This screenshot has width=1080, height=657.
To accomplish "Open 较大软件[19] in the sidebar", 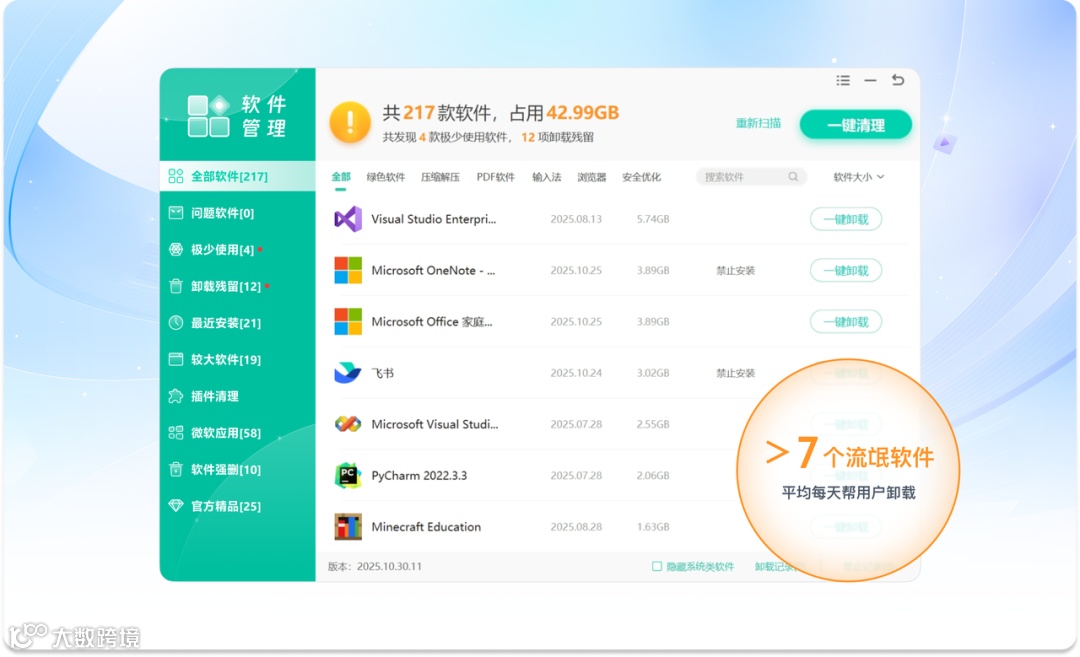I will point(238,359).
